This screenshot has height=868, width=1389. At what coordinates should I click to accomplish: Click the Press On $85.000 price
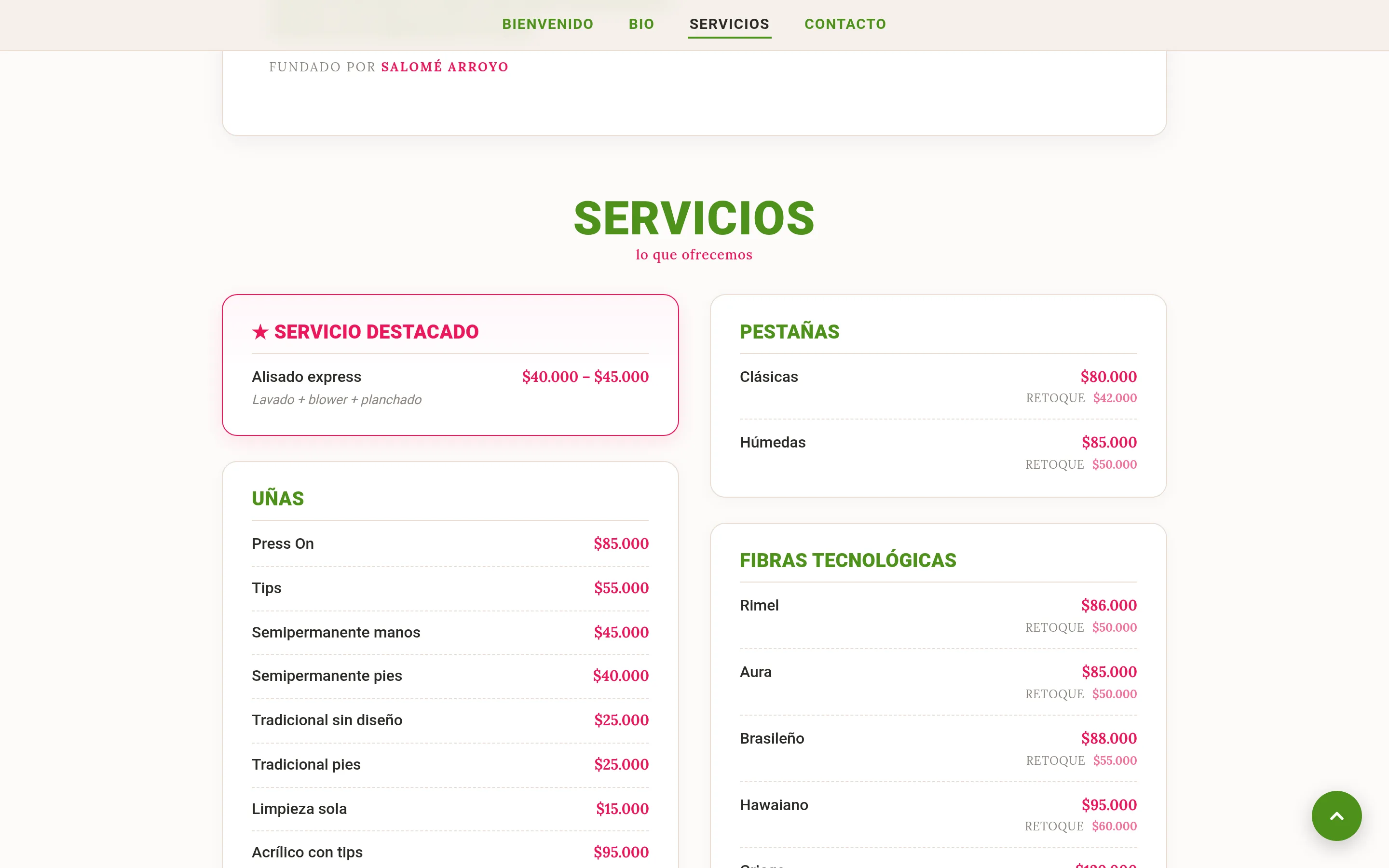tap(621, 543)
